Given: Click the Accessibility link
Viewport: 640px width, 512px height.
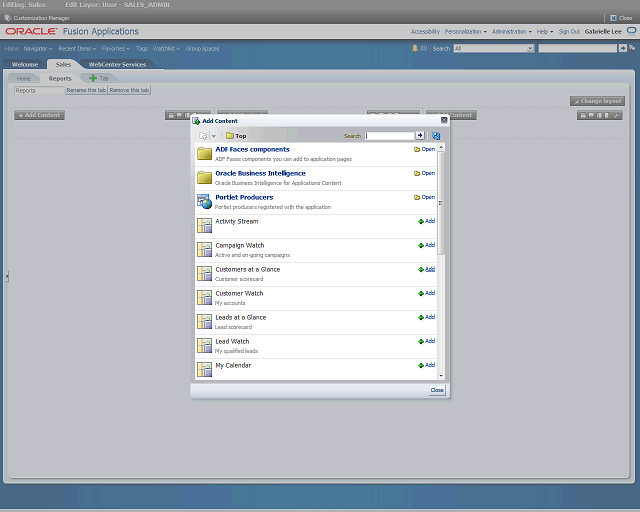Looking at the screenshot, I should (425, 31).
